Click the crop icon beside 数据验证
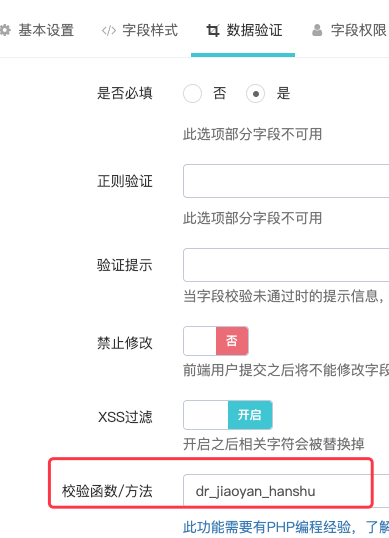 coord(213,31)
